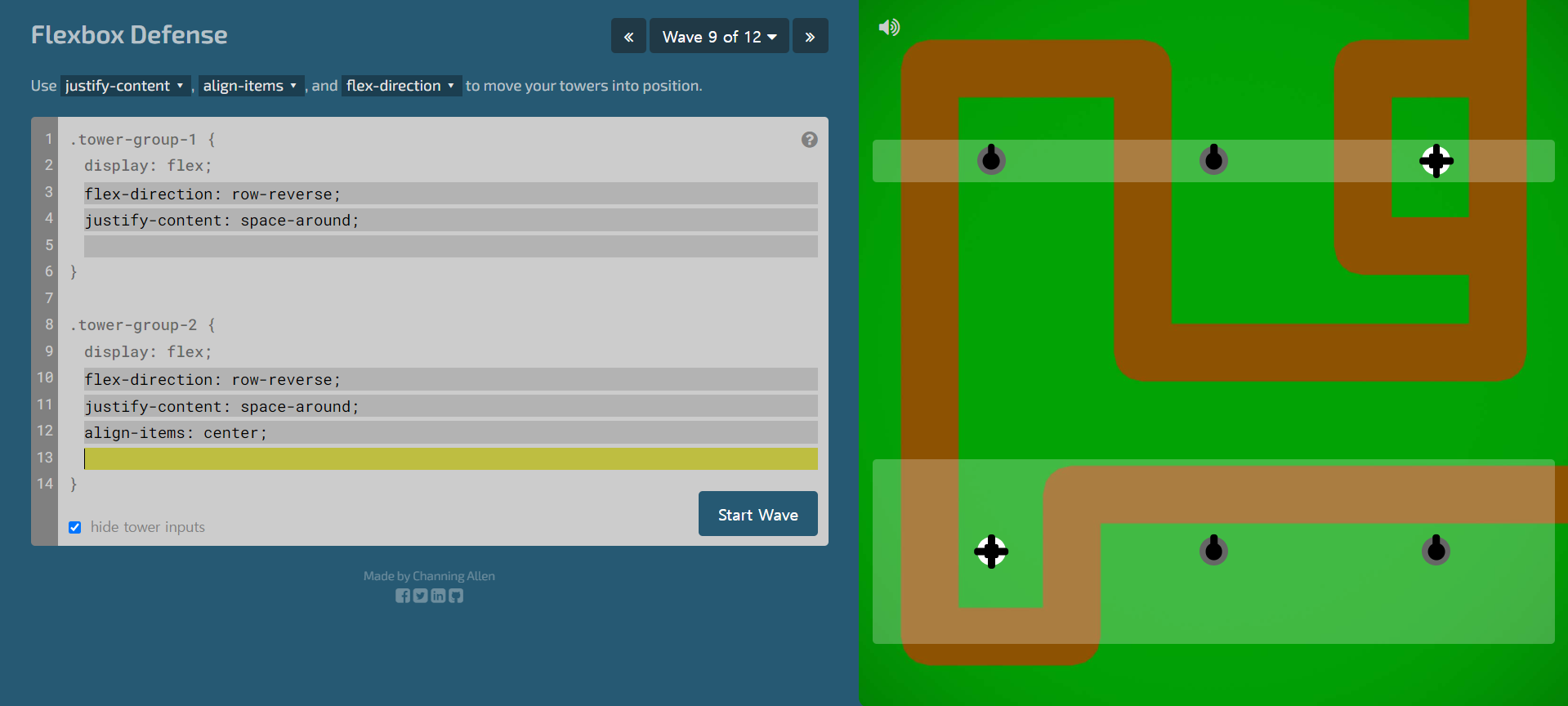1568x706 pixels.
Task: Open Channing Allen's Facebook icon link
Action: tap(403, 596)
